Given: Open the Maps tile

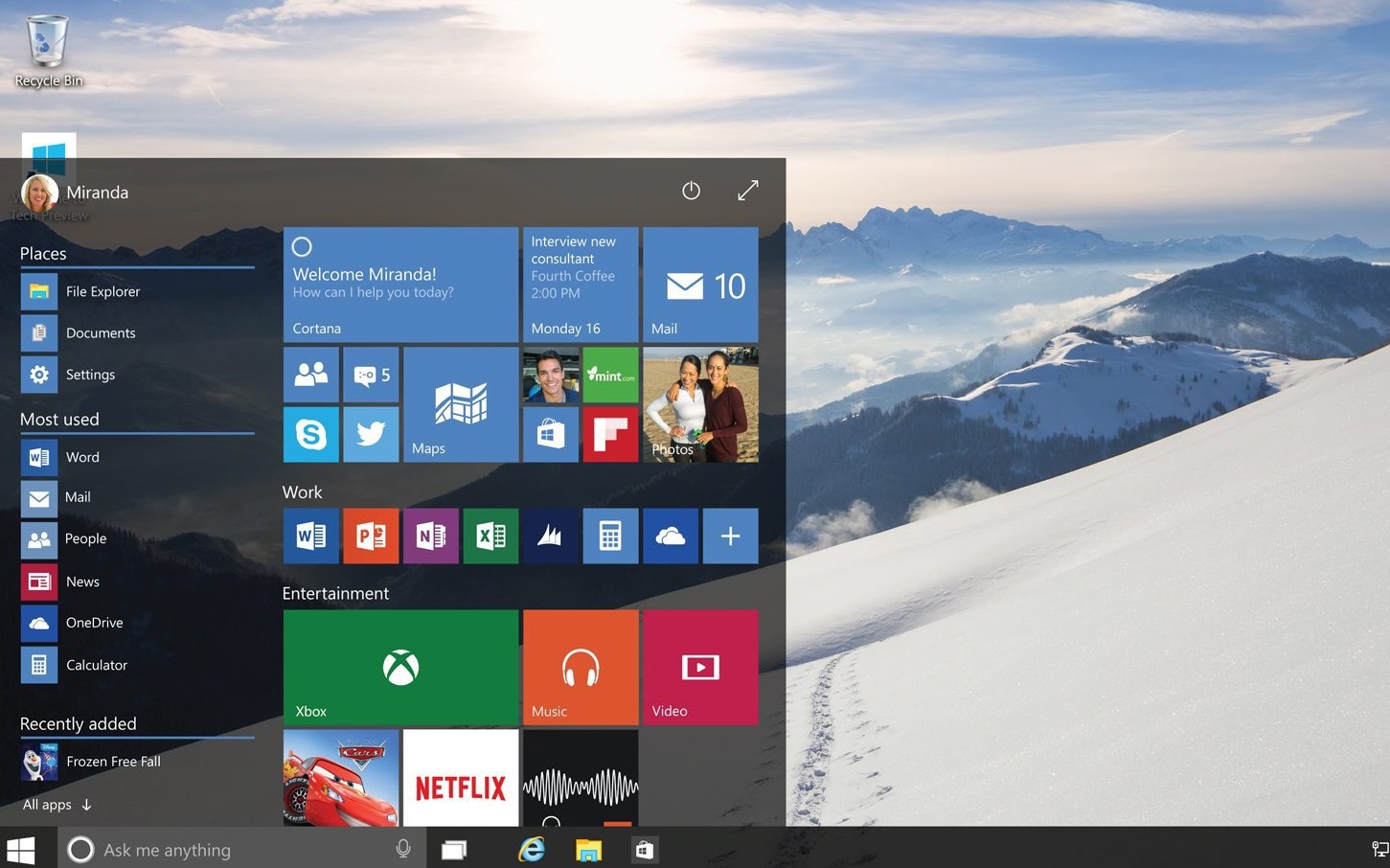Looking at the screenshot, I should click(x=461, y=404).
